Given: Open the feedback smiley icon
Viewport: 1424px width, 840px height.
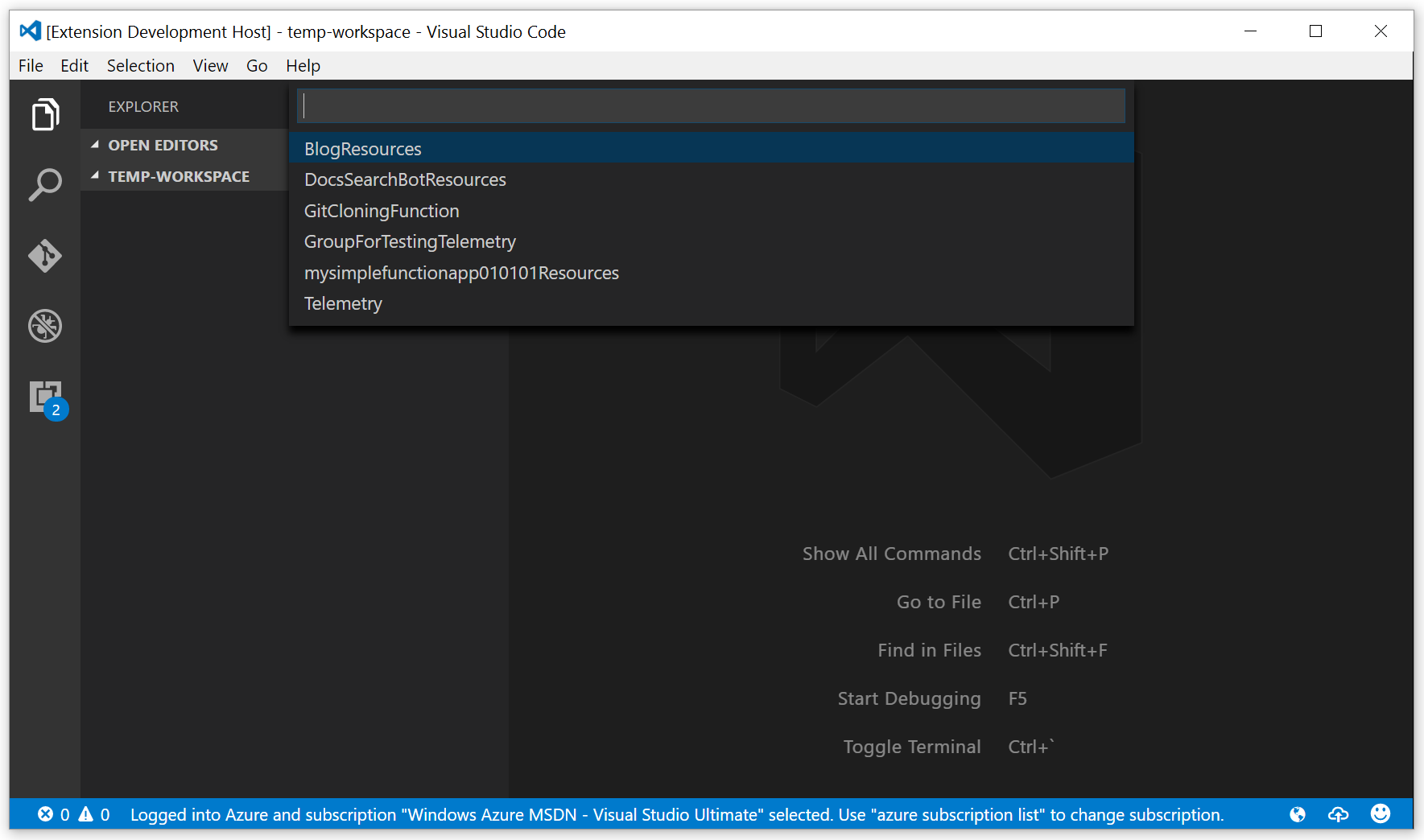Looking at the screenshot, I should pyautogui.click(x=1381, y=813).
